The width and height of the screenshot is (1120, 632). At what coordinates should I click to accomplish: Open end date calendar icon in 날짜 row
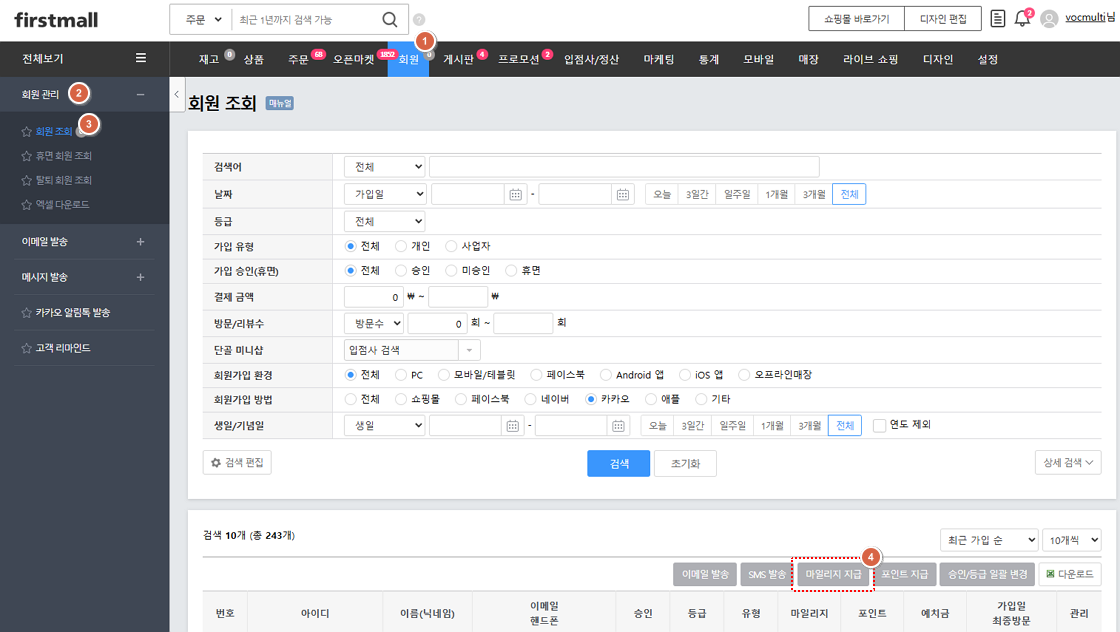[x=623, y=194]
